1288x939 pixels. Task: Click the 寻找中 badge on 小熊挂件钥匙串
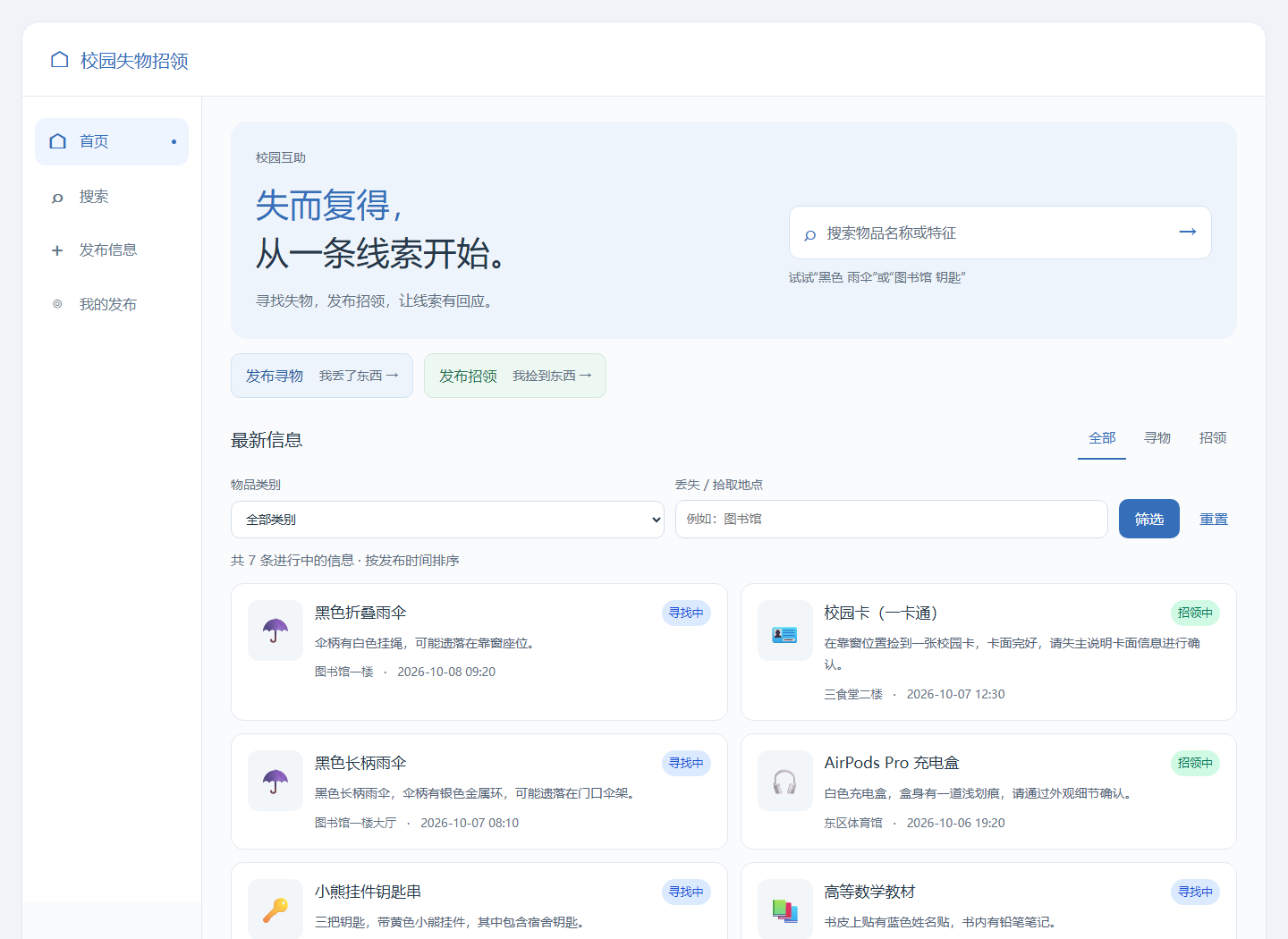coord(686,892)
